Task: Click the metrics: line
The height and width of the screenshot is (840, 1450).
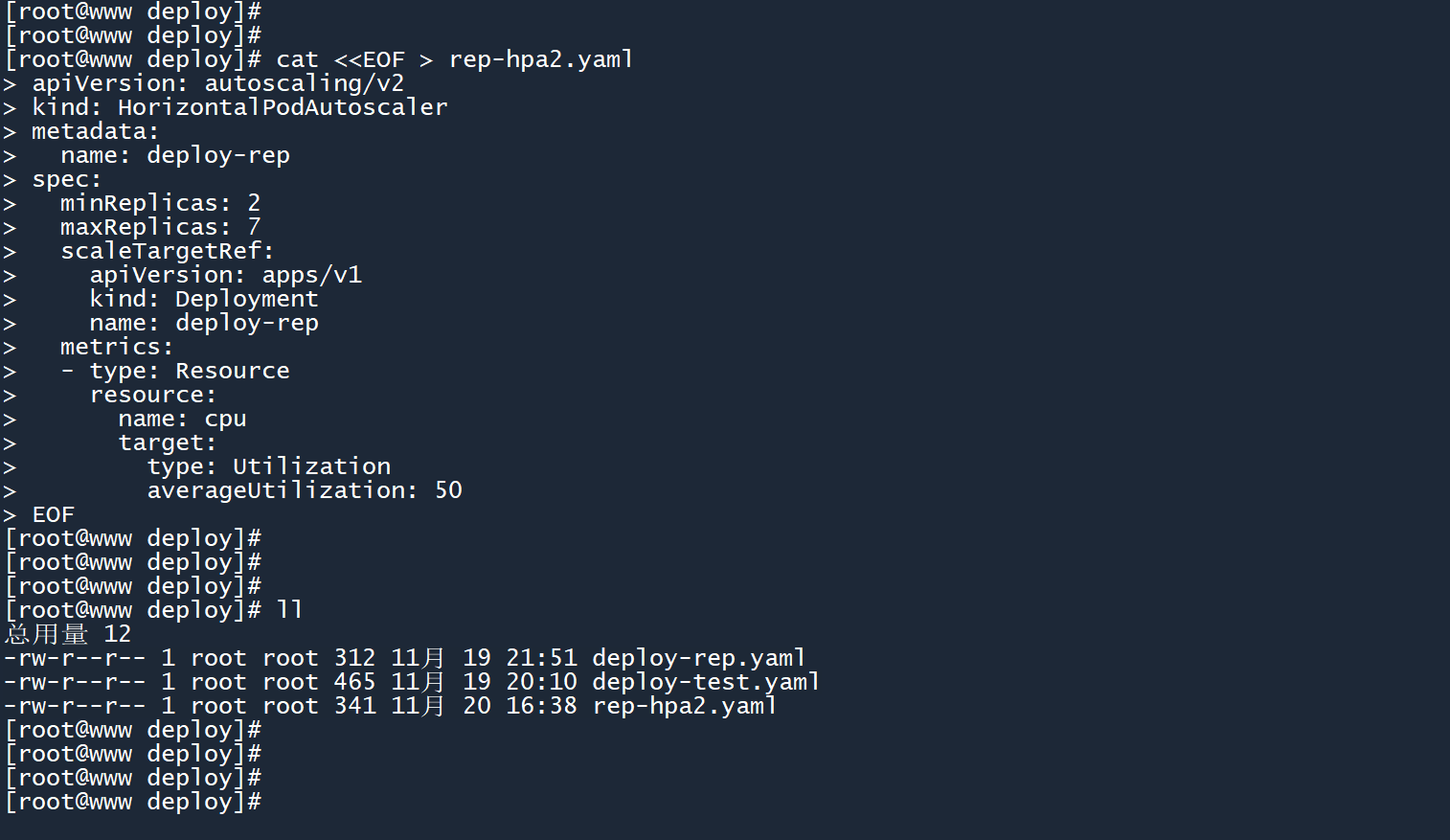Action: (x=116, y=347)
